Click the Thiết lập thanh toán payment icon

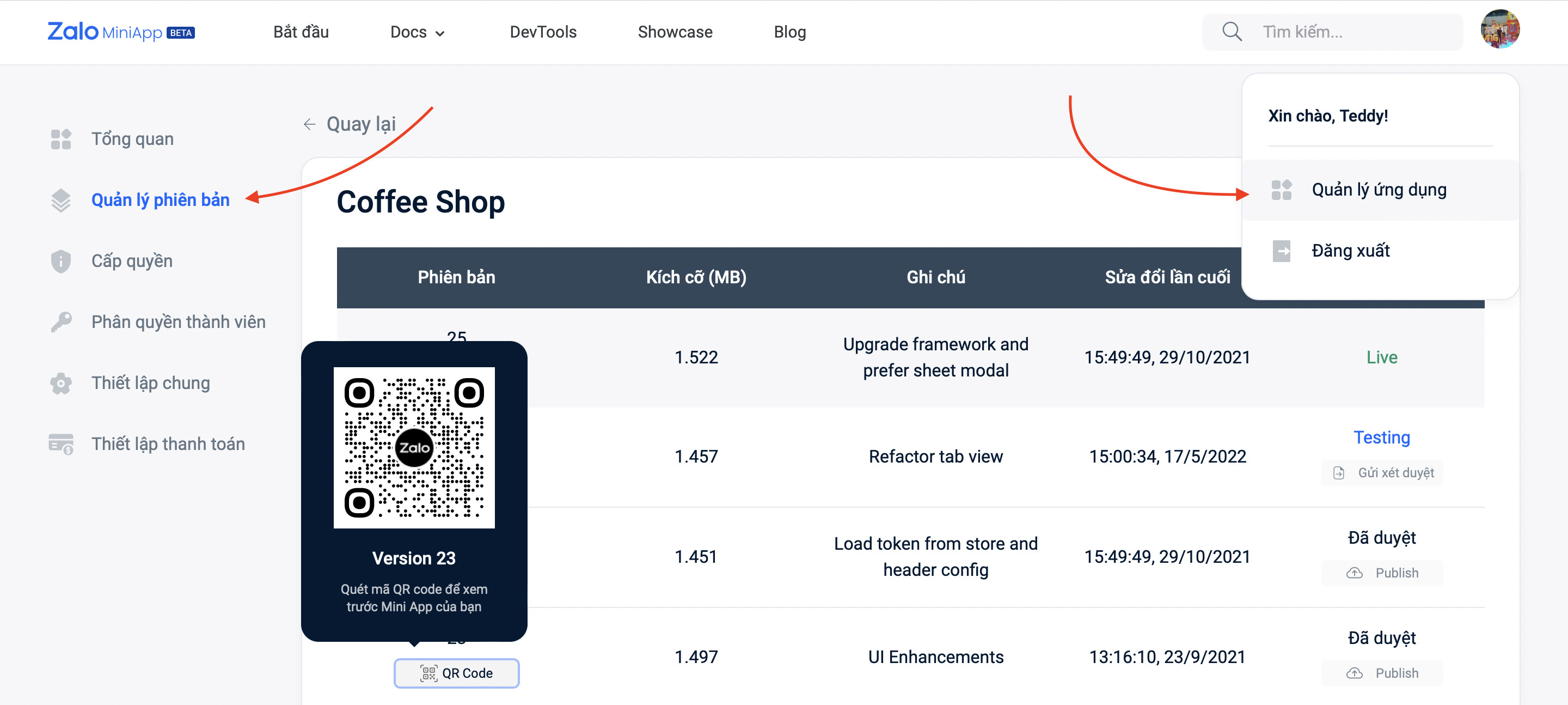click(61, 443)
